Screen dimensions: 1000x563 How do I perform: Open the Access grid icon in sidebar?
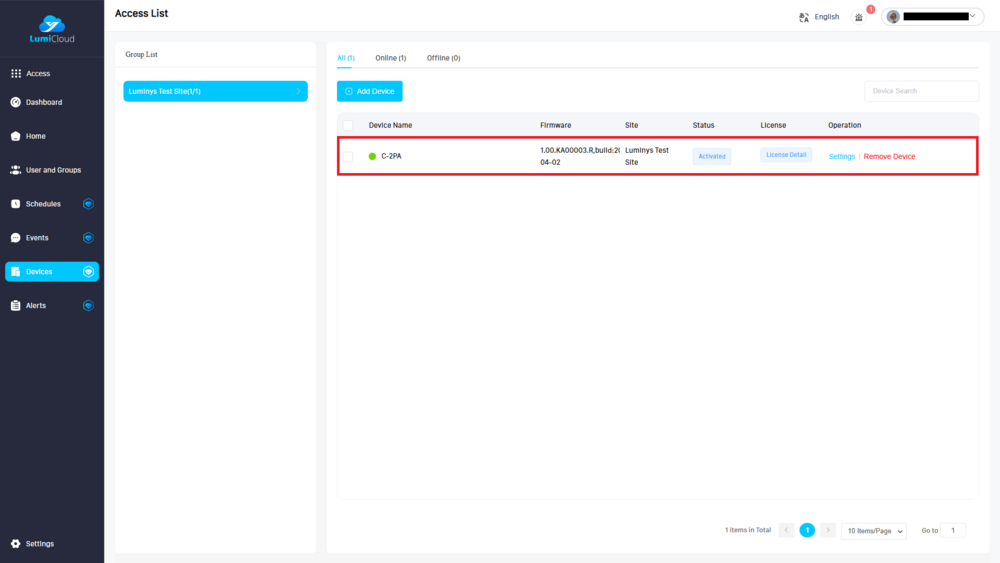pos(15,74)
